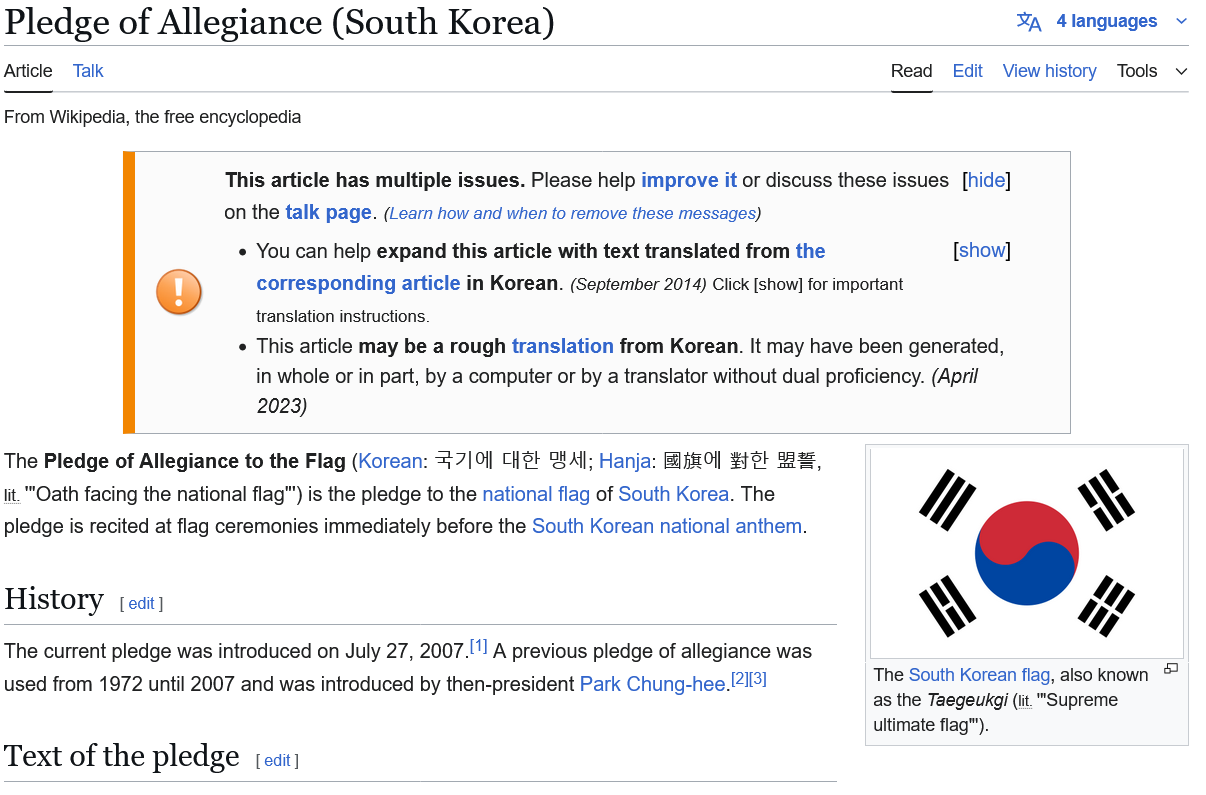Image resolution: width=1206 pixels, height=795 pixels.
Task: Click the 'Text of the pledge' heading
Action: pos(122,755)
